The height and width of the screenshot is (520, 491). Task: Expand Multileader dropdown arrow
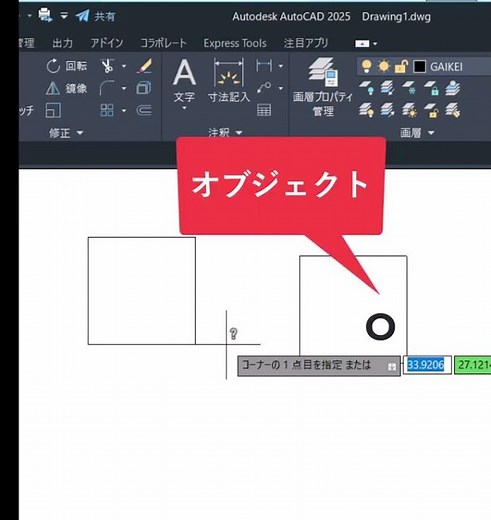[x=281, y=88]
